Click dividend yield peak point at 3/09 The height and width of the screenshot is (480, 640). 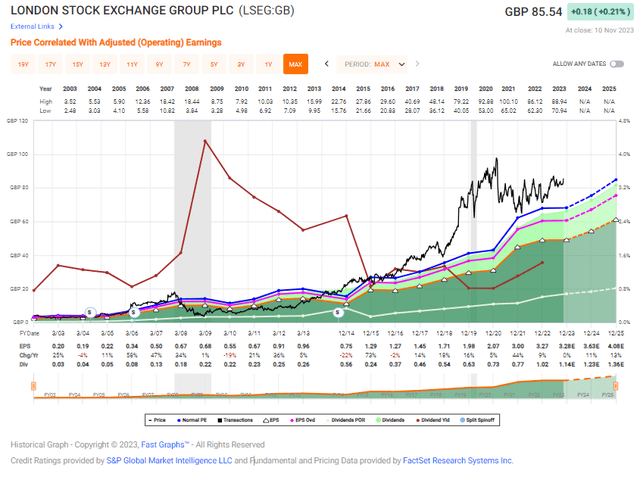(205, 141)
